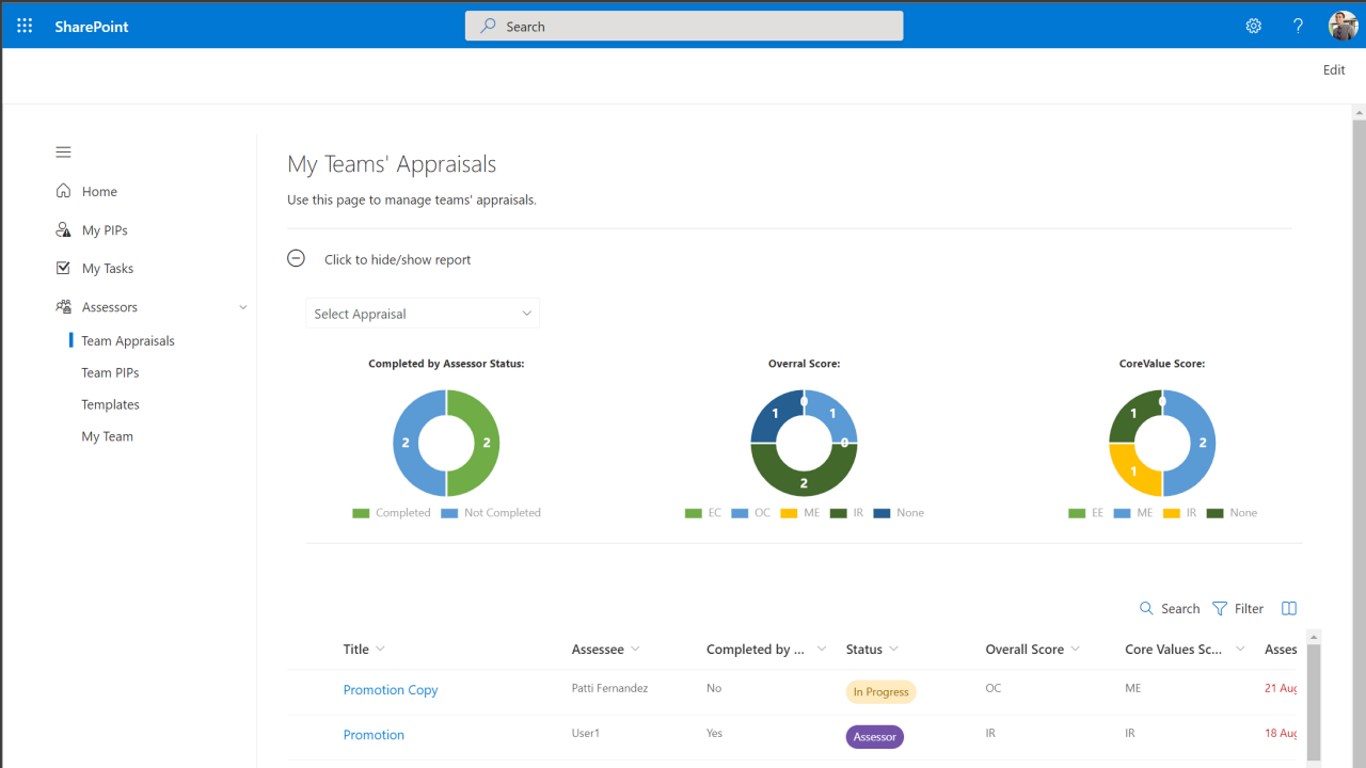Toggle the Completed legend entry
This screenshot has width=1366, height=768.
pyautogui.click(x=391, y=513)
